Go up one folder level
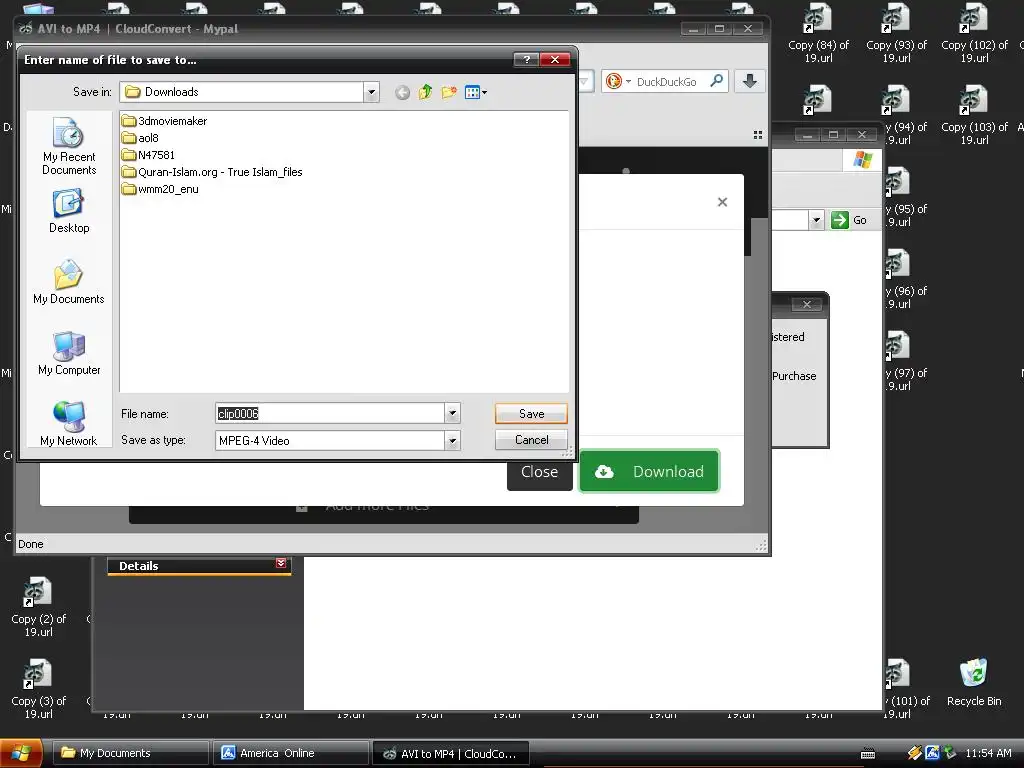Screen dimensions: 1024x768 coord(426,92)
